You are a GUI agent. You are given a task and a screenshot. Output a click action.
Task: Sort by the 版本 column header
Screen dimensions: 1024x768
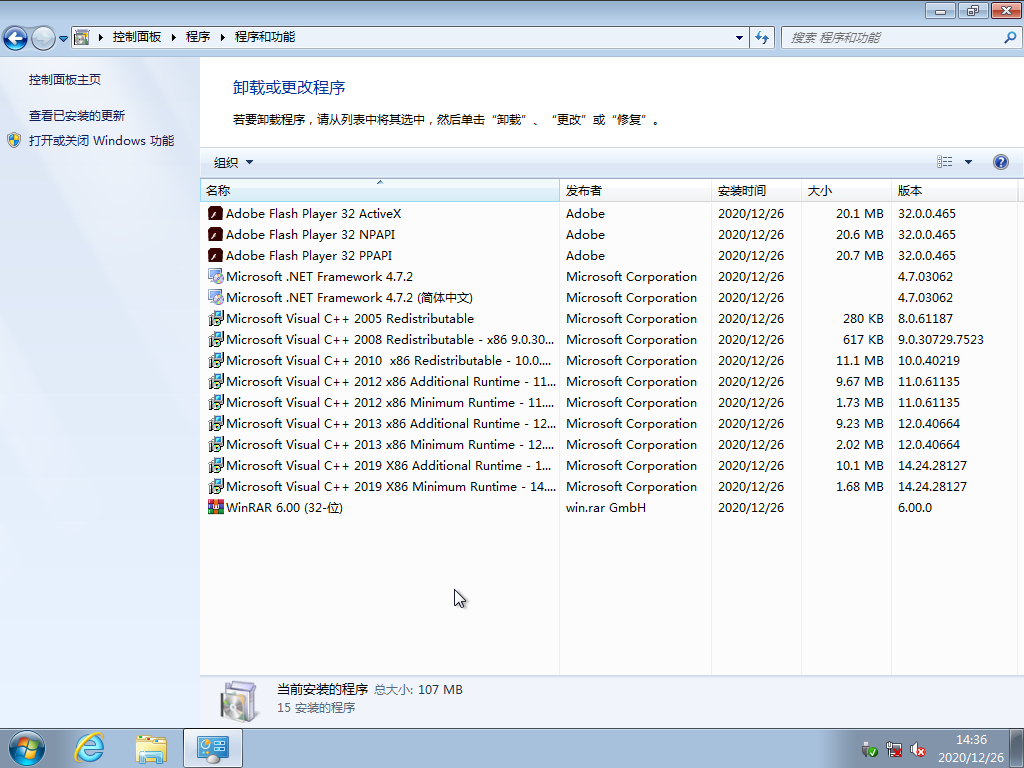click(955, 191)
